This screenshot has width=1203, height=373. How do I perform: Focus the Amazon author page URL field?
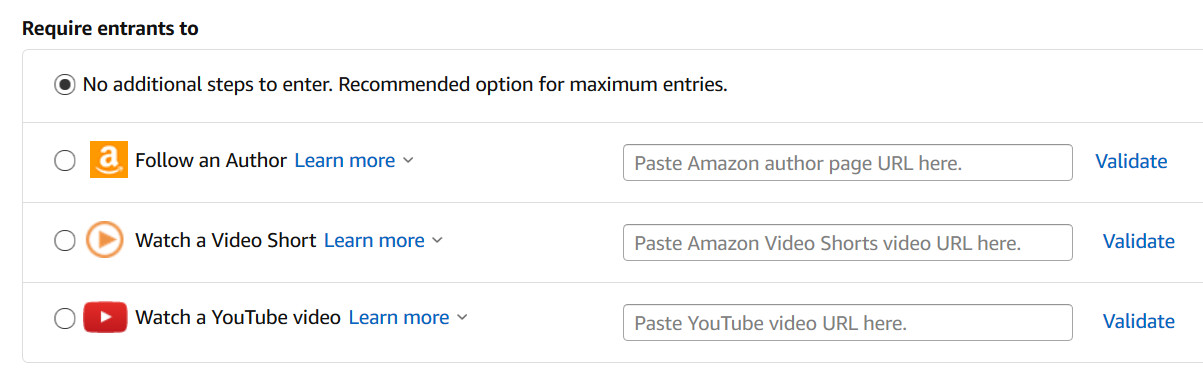click(848, 163)
